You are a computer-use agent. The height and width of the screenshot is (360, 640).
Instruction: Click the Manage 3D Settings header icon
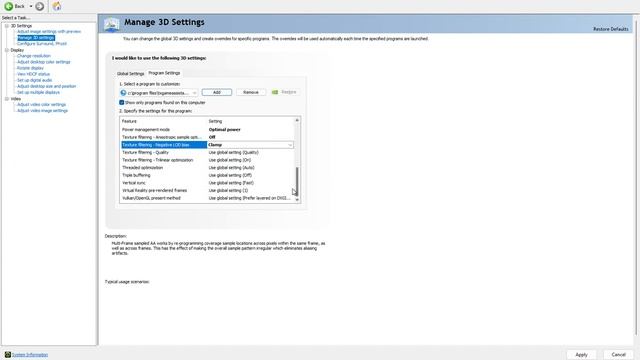(x=111, y=24)
